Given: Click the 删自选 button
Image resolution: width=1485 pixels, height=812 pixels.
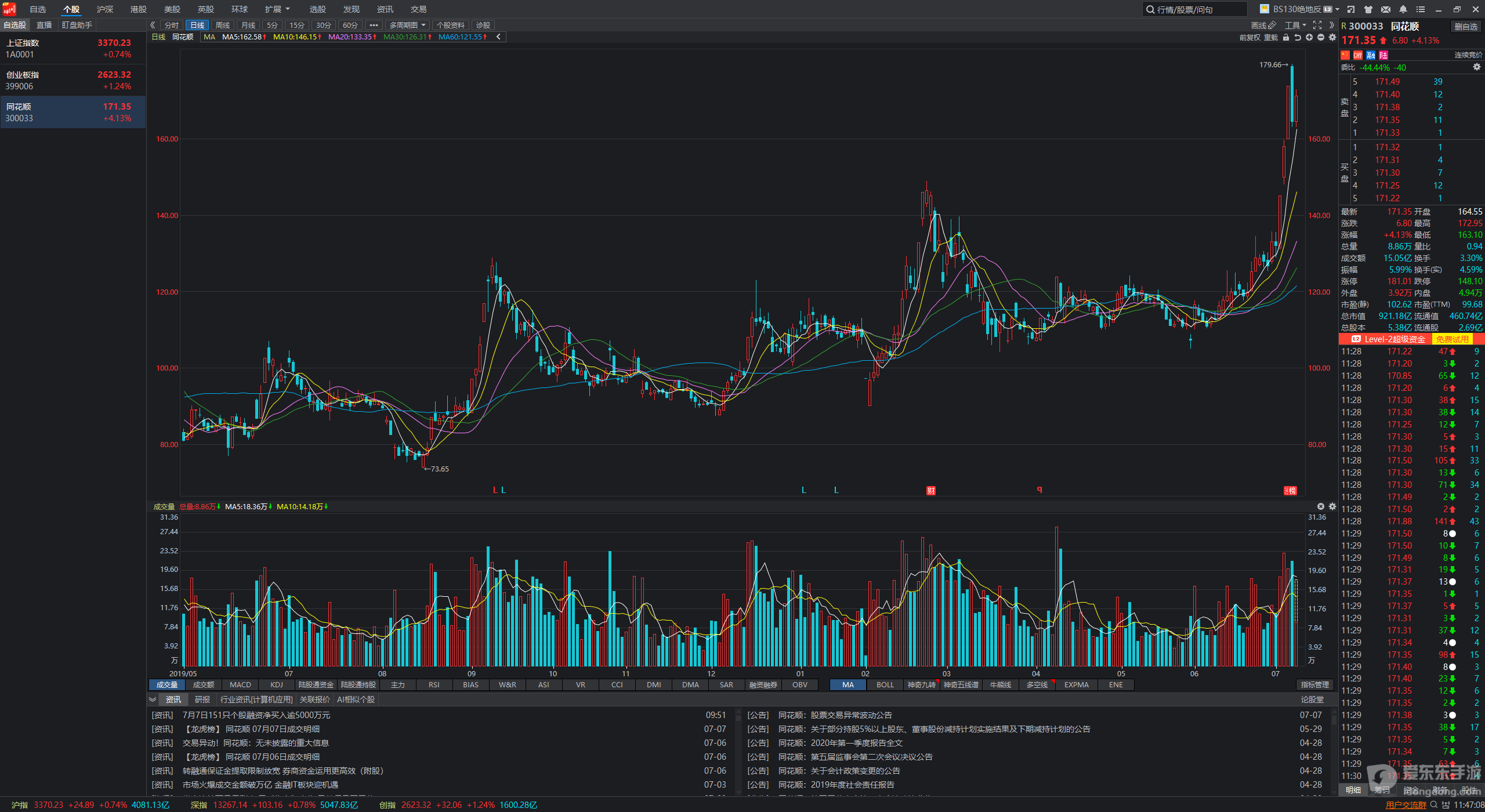Looking at the screenshot, I should 1466,26.
